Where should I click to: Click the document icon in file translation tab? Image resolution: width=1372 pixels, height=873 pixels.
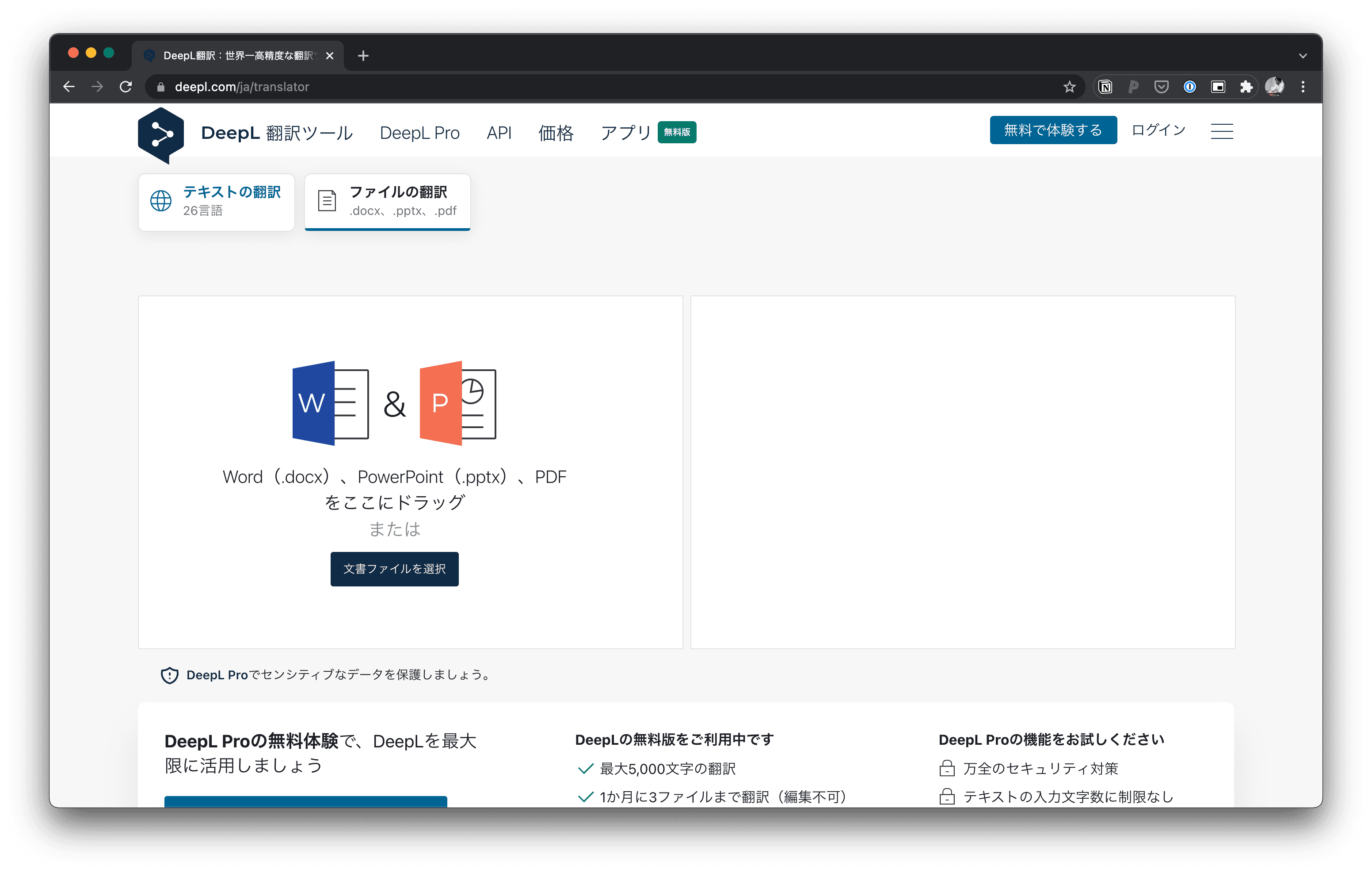point(327,201)
